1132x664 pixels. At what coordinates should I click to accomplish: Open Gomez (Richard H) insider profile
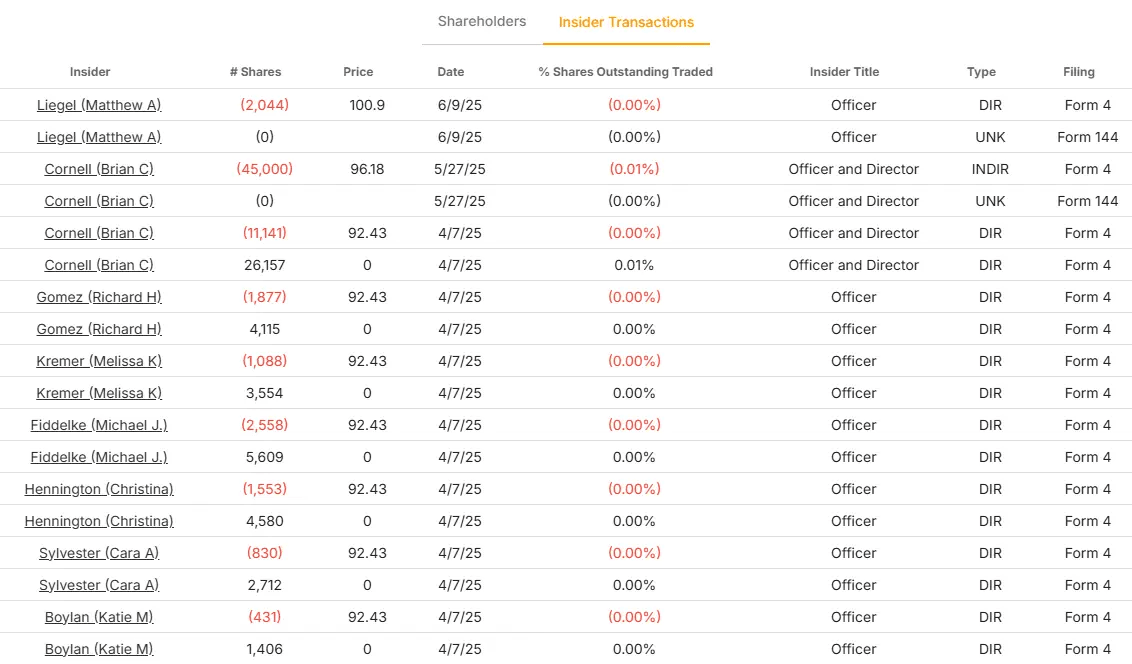(98, 297)
